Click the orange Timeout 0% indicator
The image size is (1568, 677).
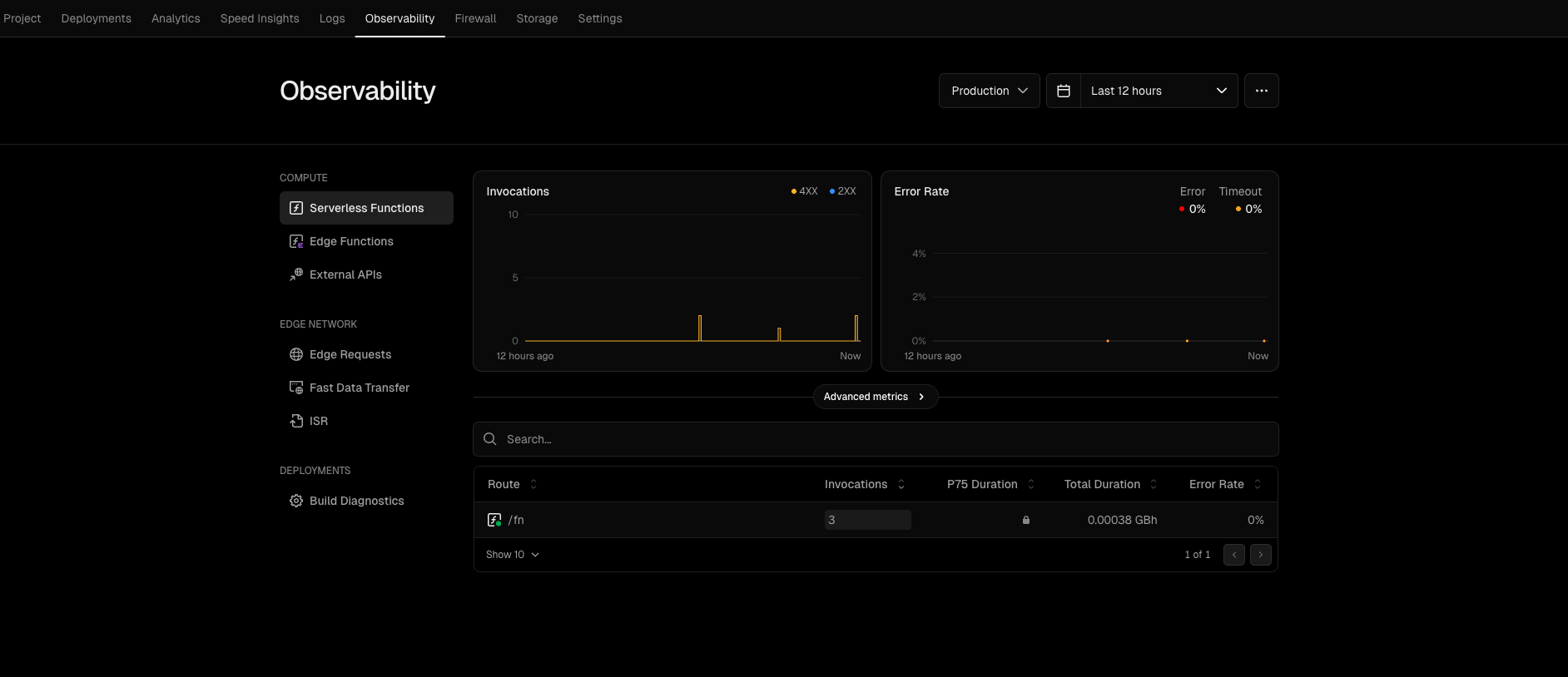coord(1249,209)
